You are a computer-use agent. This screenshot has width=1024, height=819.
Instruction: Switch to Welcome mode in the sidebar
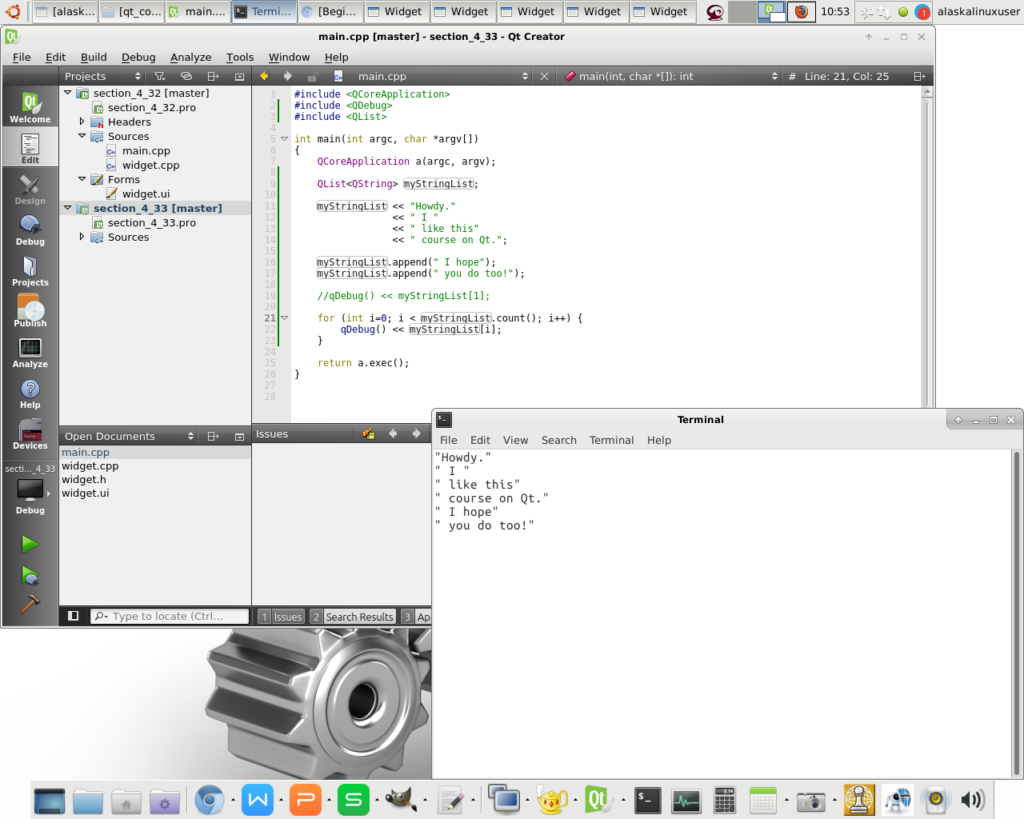[x=30, y=107]
